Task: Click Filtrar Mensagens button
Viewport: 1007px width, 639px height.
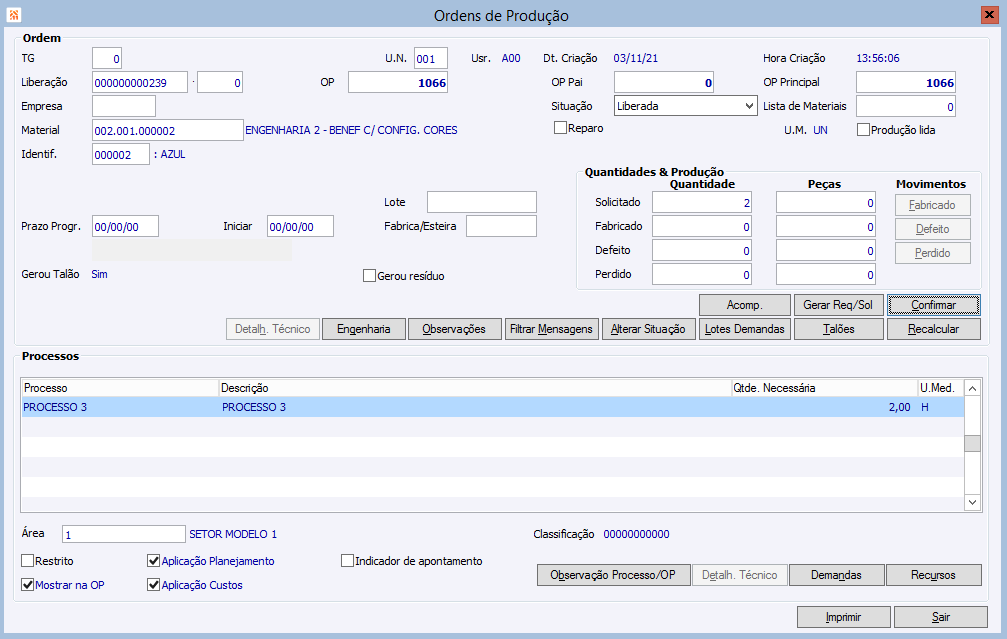Action: [x=551, y=329]
